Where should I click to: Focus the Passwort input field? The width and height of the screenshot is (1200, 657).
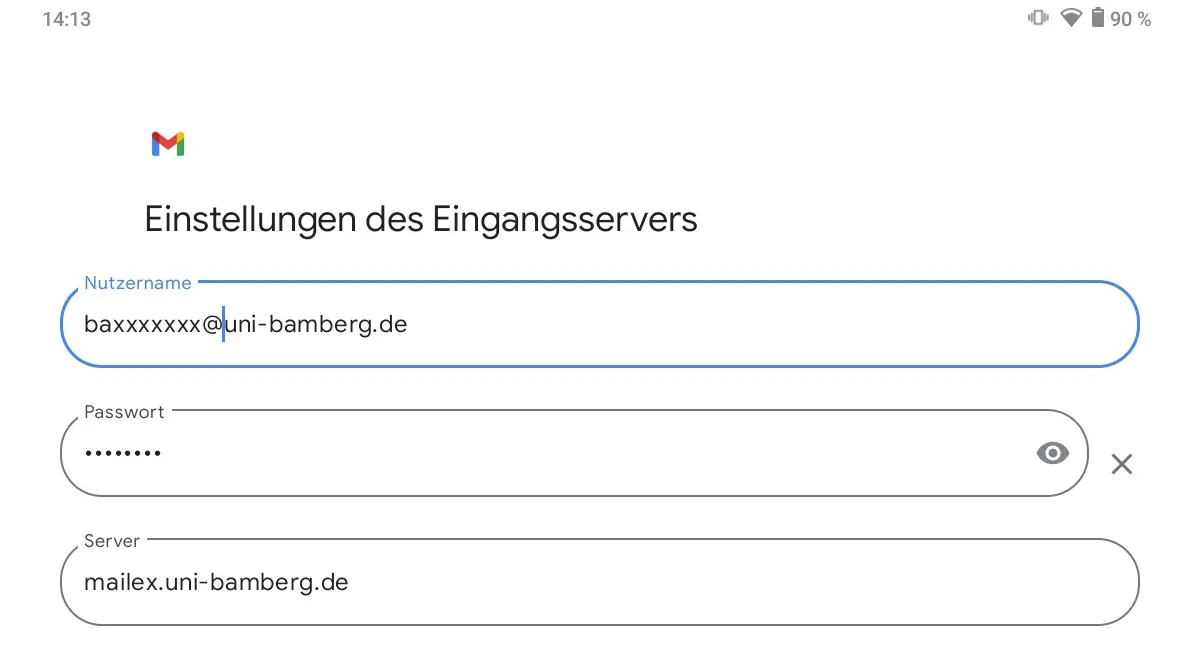coord(574,453)
